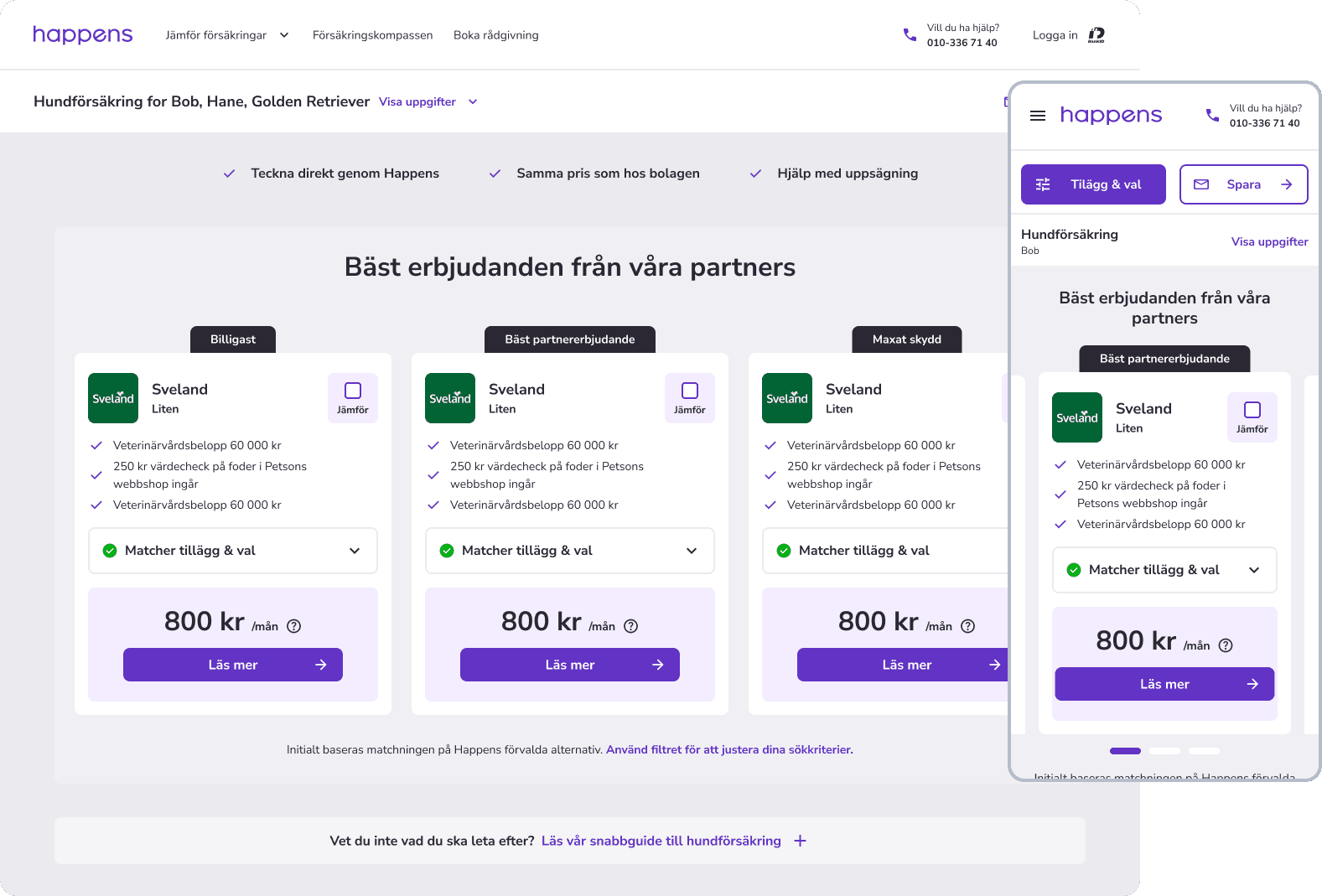The image size is (1322, 896).
Task: Click the desktop Bäst partnererbjudande badge
Action: click(570, 339)
